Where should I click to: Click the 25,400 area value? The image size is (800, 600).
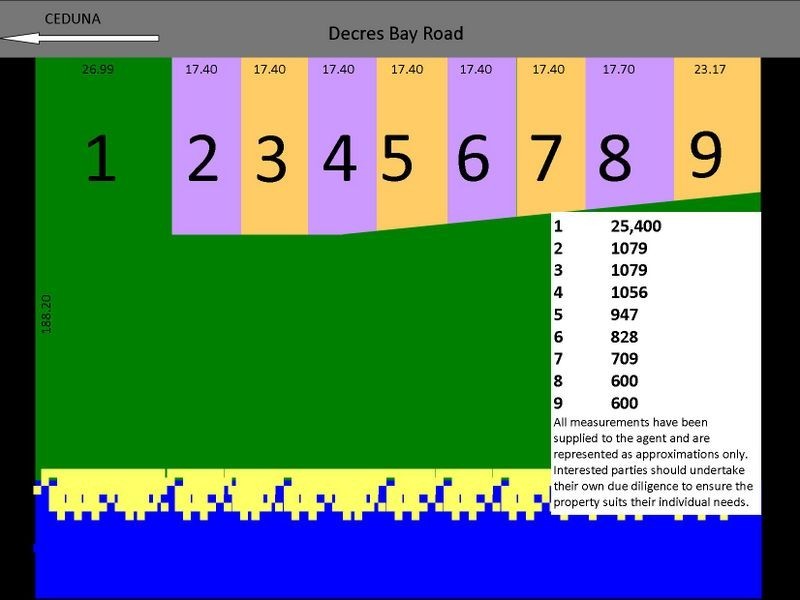click(x=636, y=226)
